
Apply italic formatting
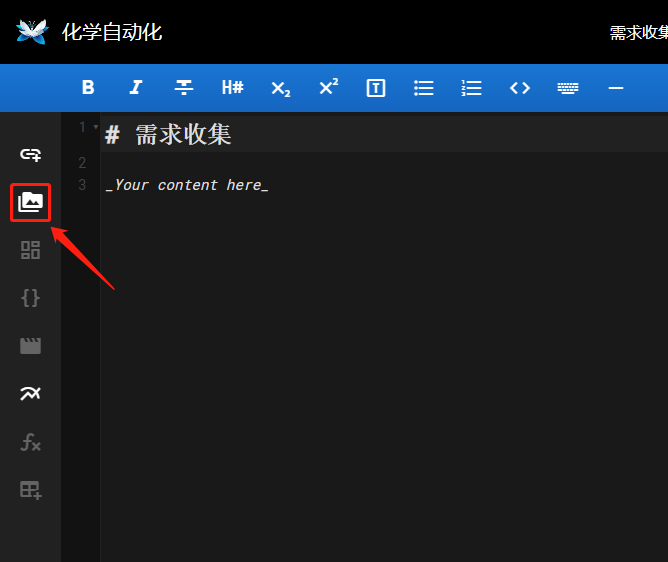[136, 88]
